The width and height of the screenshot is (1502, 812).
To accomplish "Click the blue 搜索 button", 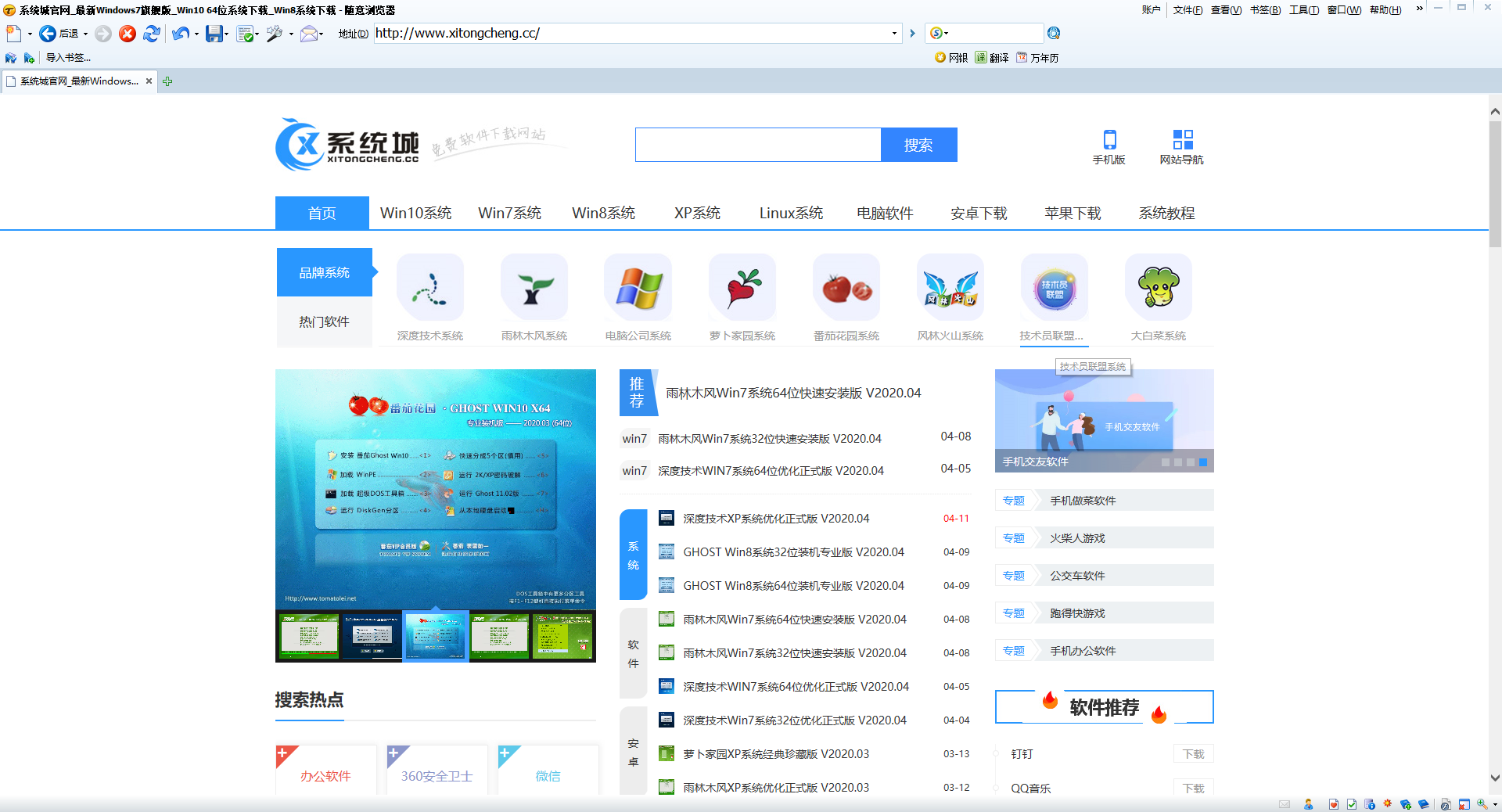I will [x=918, y=145].
